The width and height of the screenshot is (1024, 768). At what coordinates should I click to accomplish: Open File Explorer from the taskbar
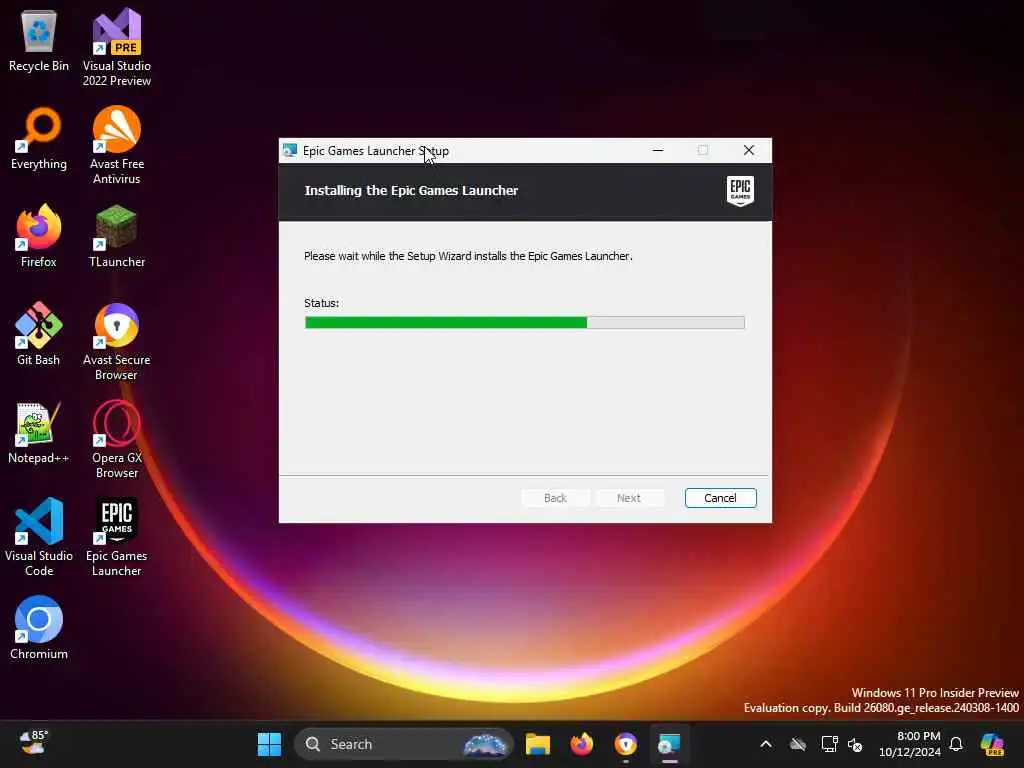[x=537, y=744]
